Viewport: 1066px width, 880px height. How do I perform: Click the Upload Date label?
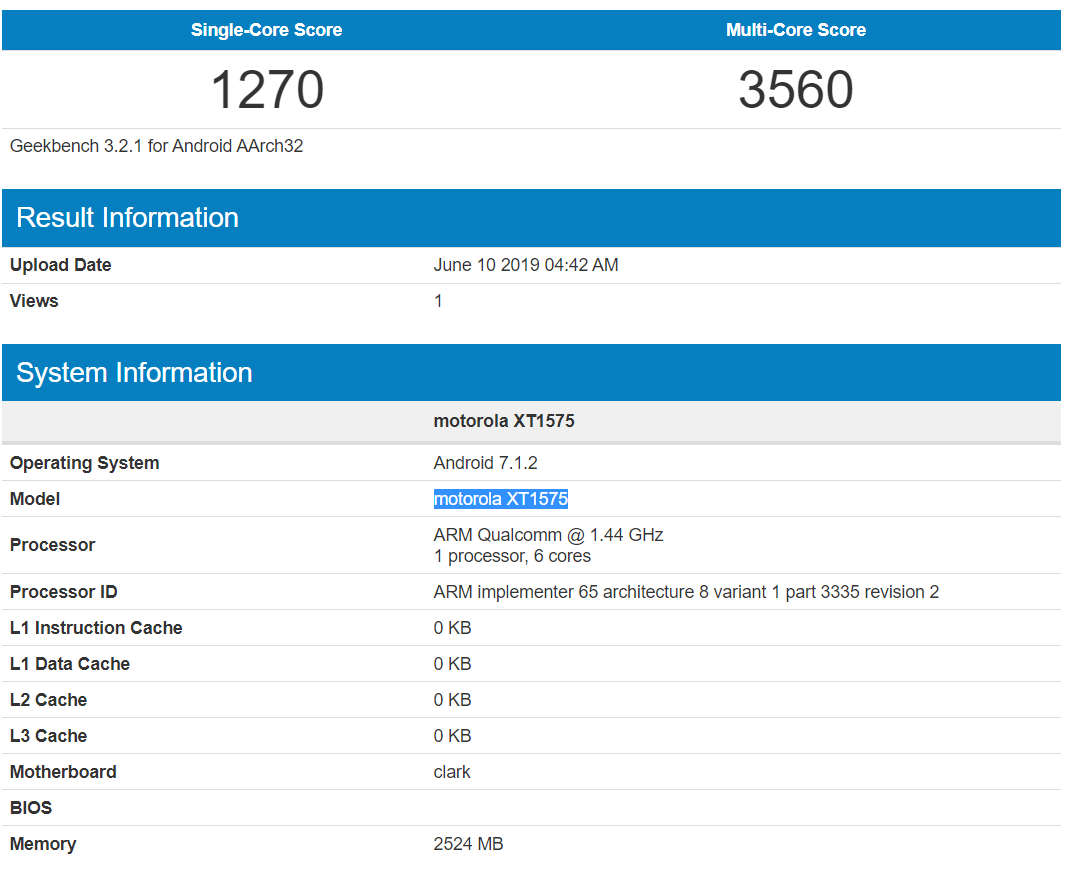tap(61, 265)
